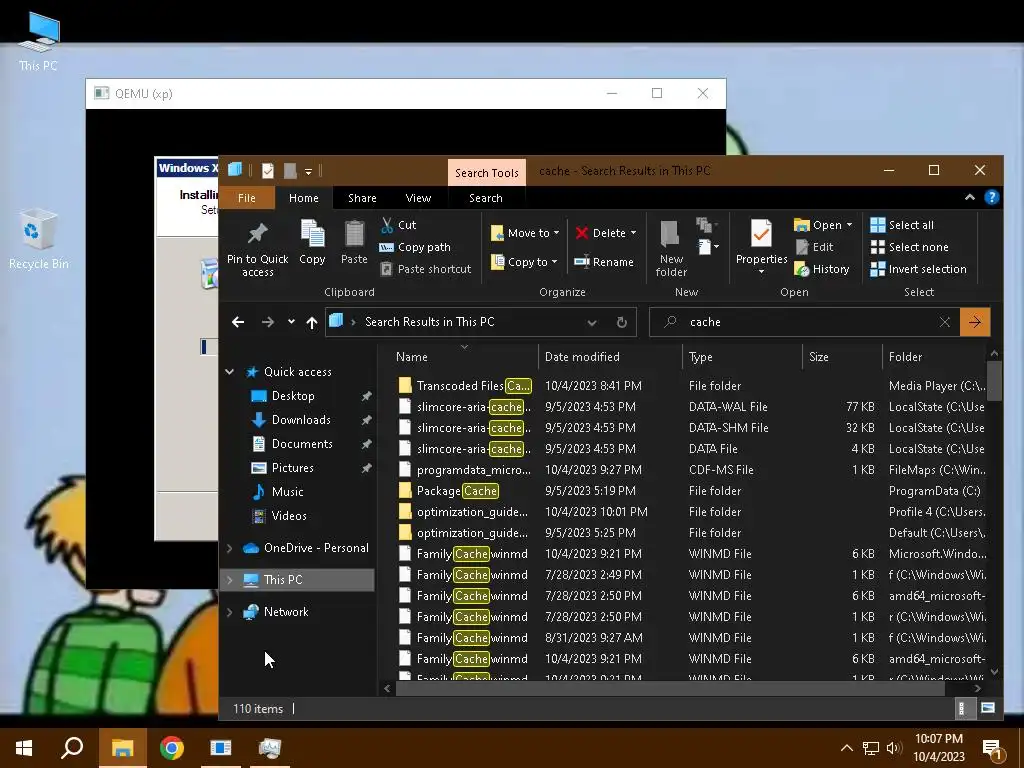Screen dimensions: 1024x768
Task: Click the search box containing cache
Action: [805, 322]
